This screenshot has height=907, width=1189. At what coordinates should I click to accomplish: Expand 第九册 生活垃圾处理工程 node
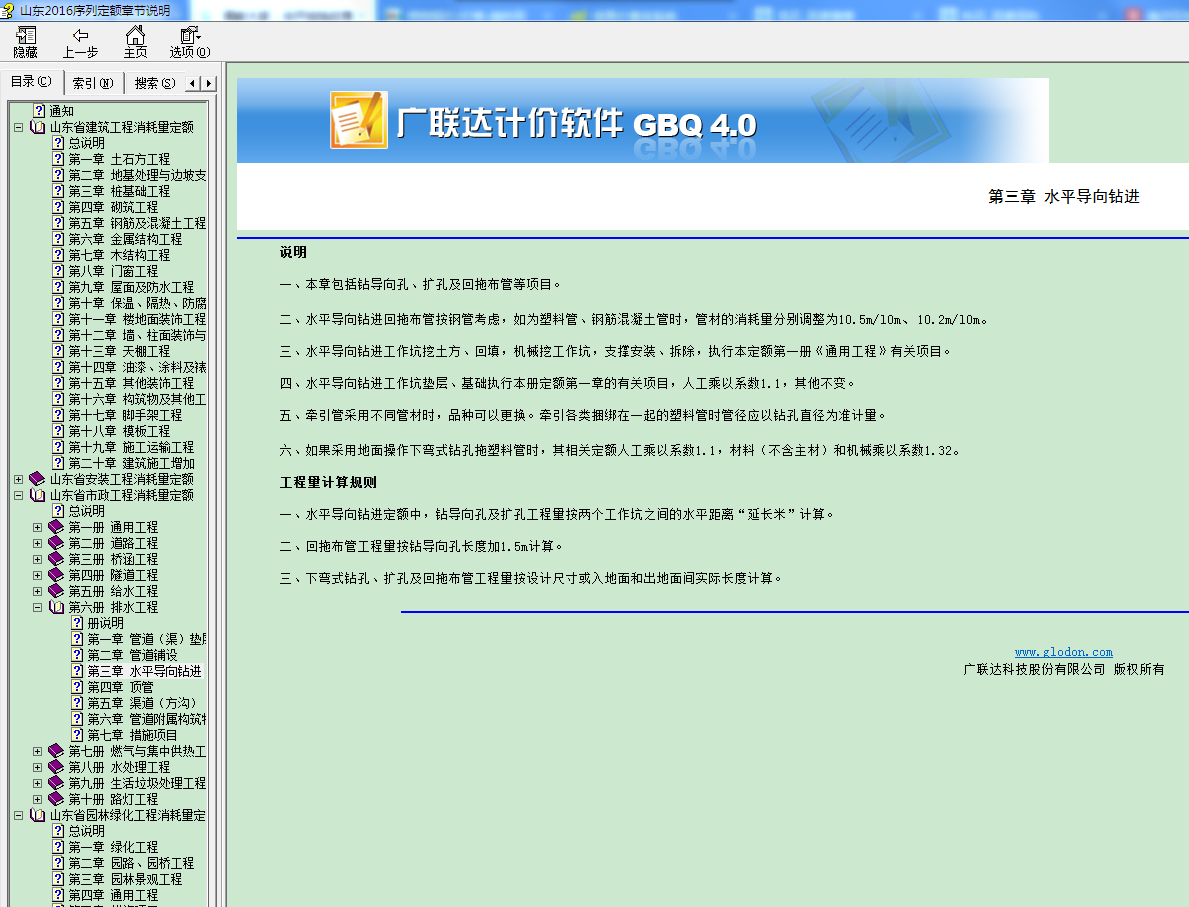37,783
